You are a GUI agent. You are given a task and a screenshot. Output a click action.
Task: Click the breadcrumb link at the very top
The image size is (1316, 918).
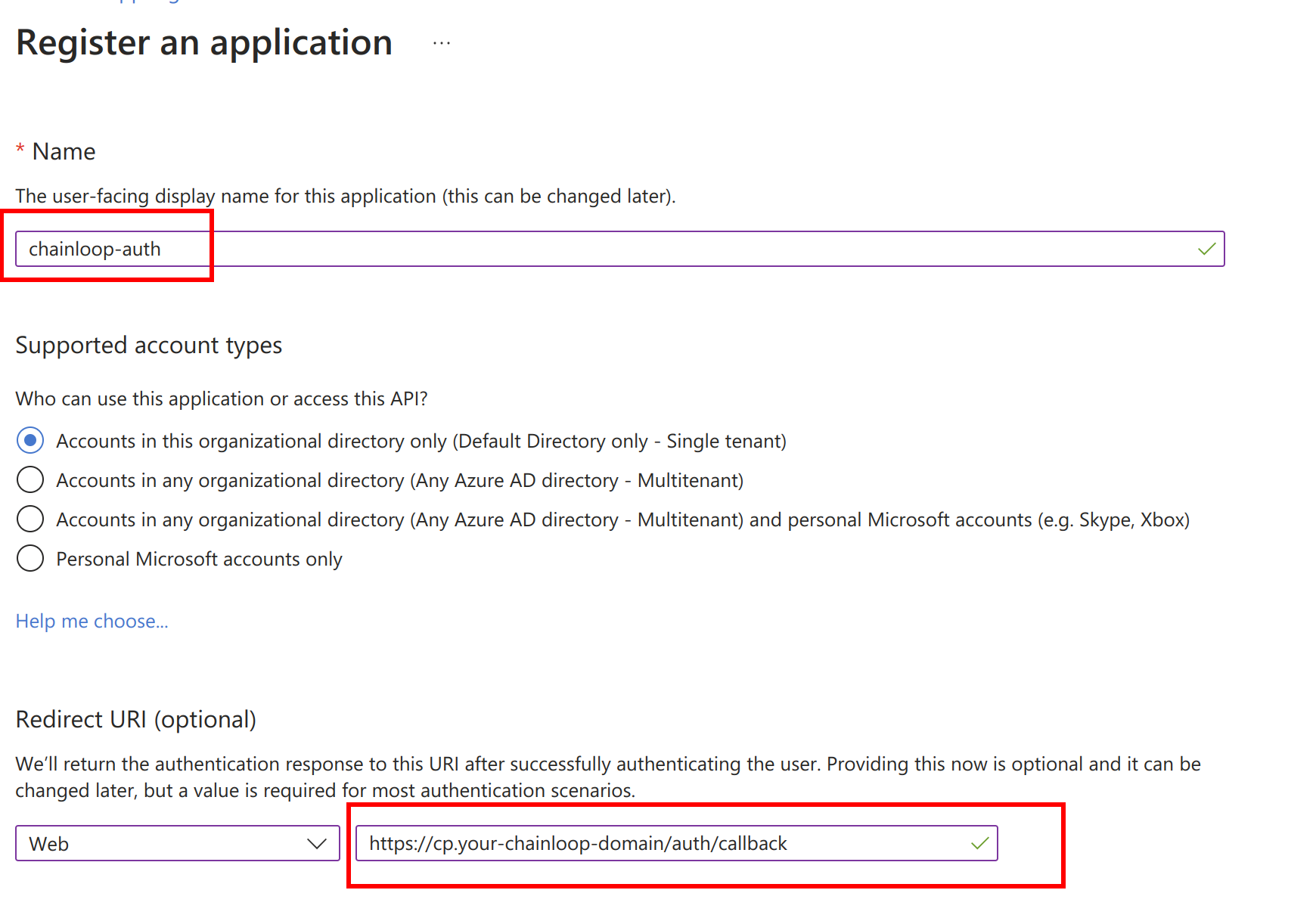(x=136, y=2)
